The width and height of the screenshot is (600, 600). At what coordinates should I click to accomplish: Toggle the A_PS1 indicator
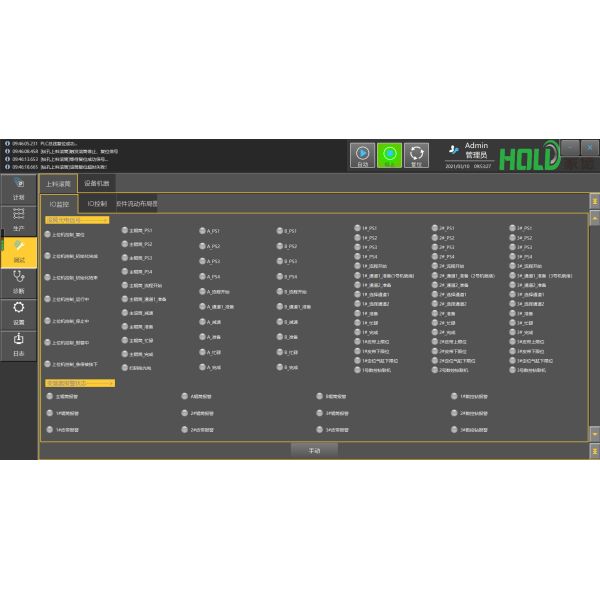pos(203,231)
